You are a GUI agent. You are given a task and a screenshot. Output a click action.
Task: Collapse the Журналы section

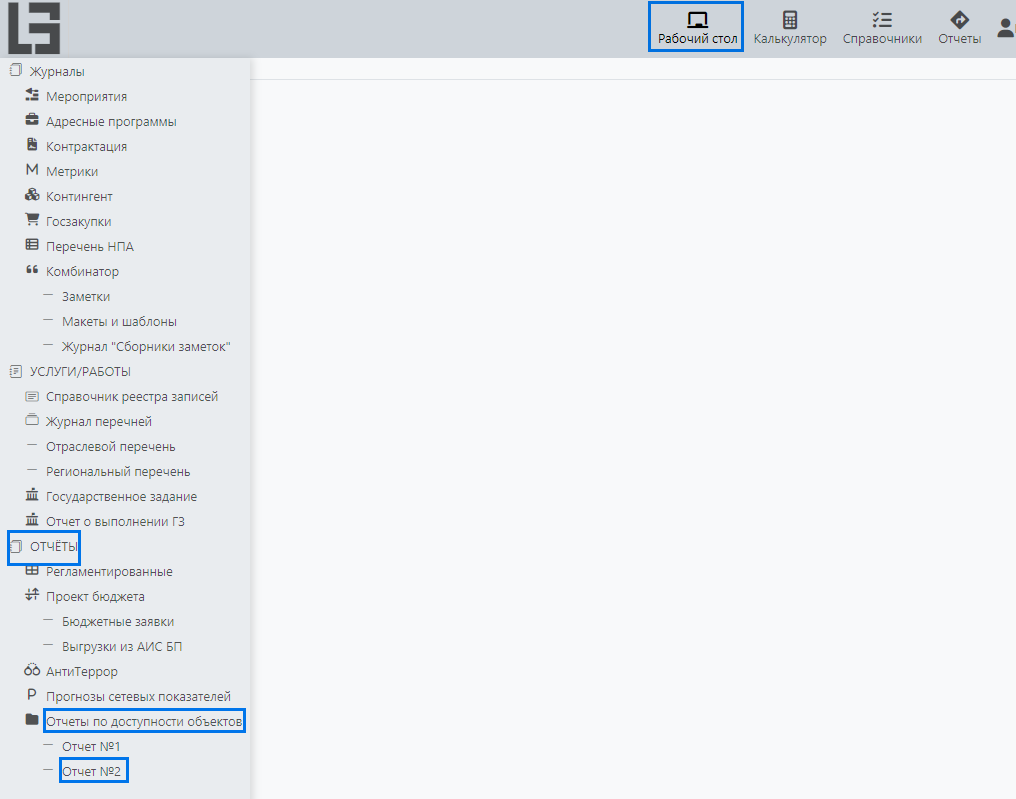[x=57, y=72]
